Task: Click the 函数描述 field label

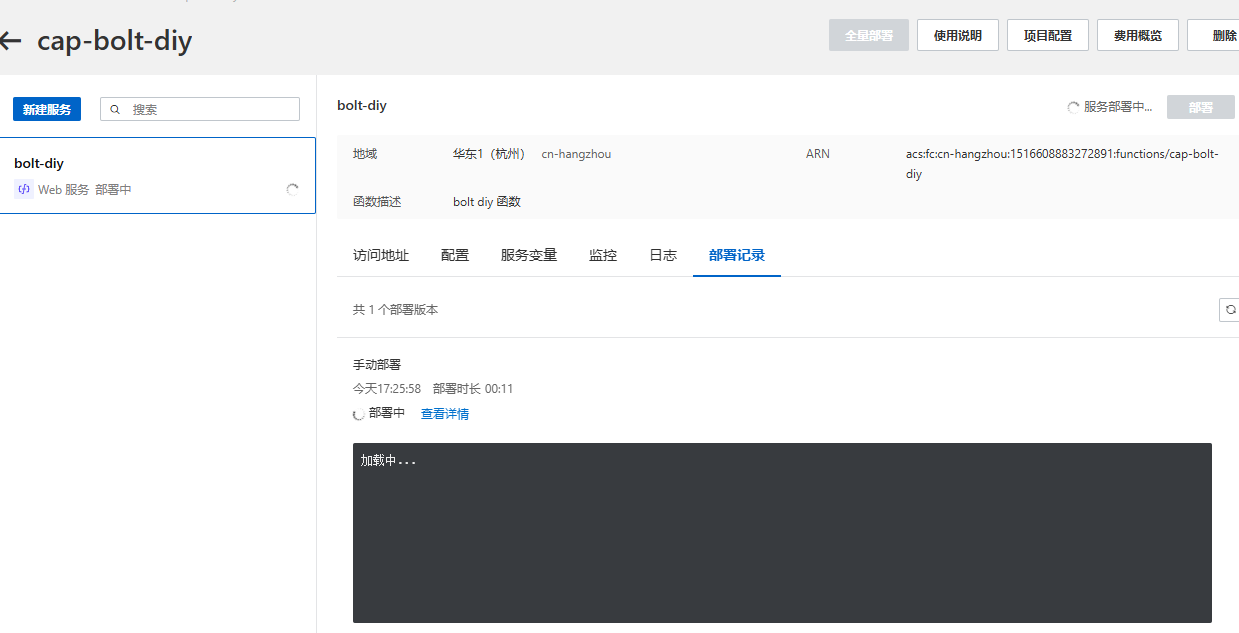Action: point(377,202)
